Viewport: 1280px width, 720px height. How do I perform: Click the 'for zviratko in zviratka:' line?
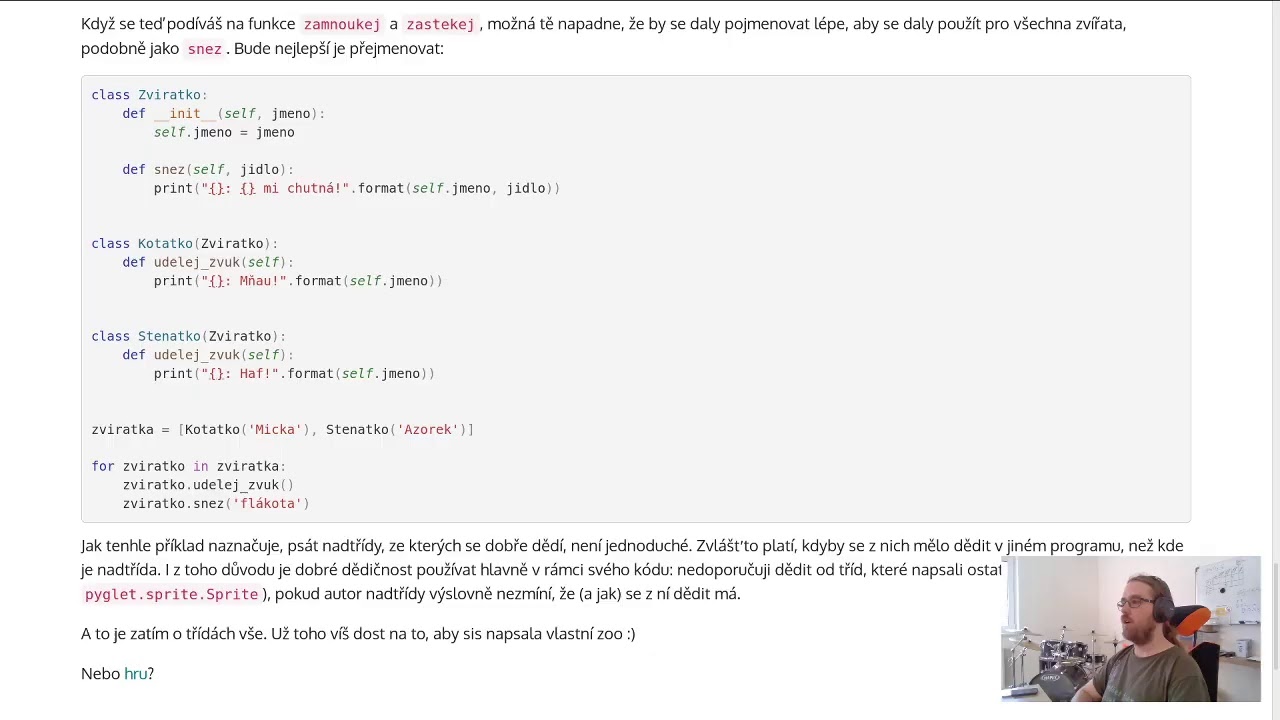pyautogui.click(x=189, y=467)
